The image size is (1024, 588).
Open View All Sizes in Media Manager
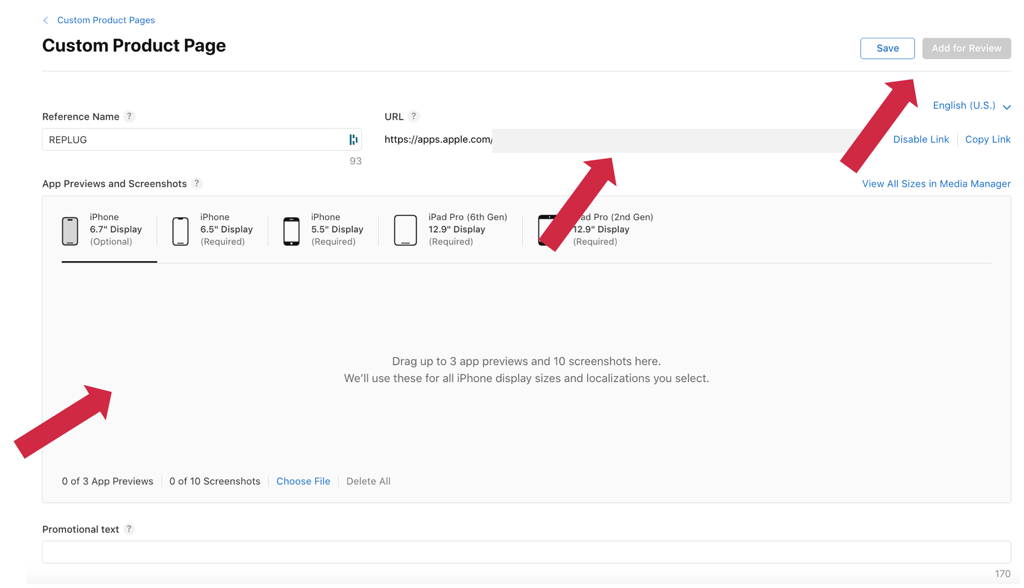[936, 184]
